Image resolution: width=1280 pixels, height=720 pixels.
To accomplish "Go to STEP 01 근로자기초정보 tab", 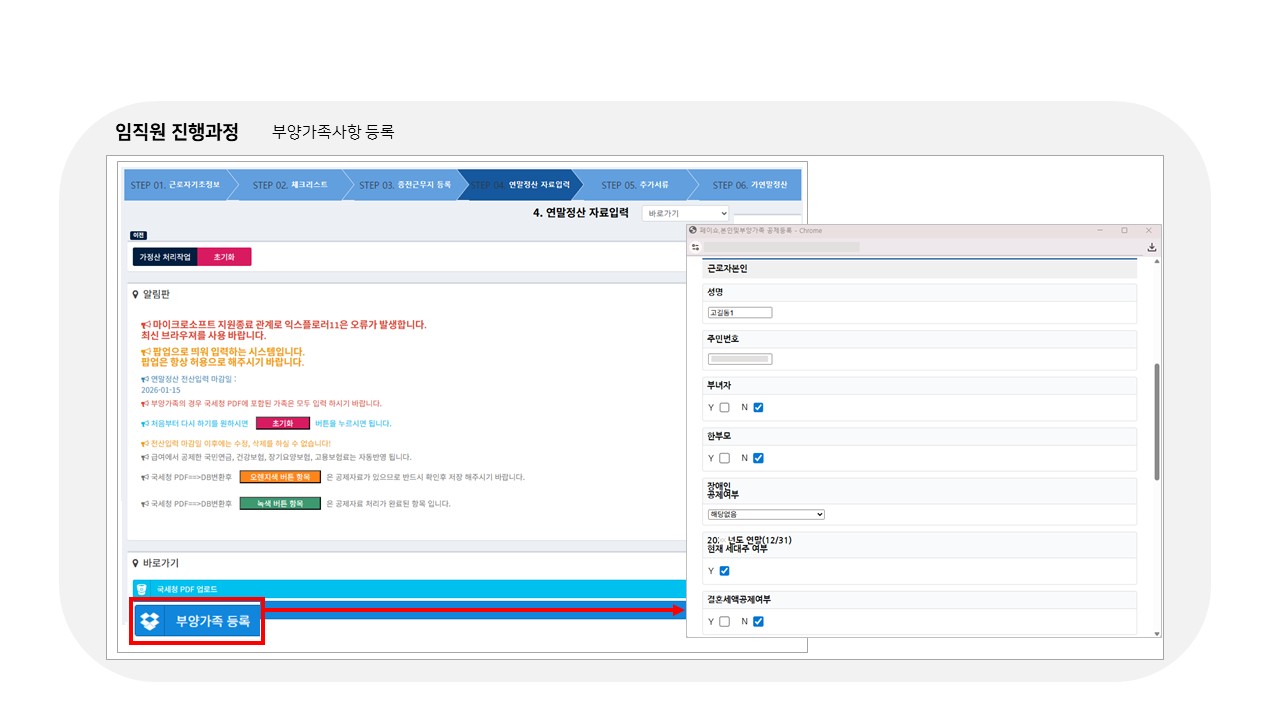I will 176,185.
